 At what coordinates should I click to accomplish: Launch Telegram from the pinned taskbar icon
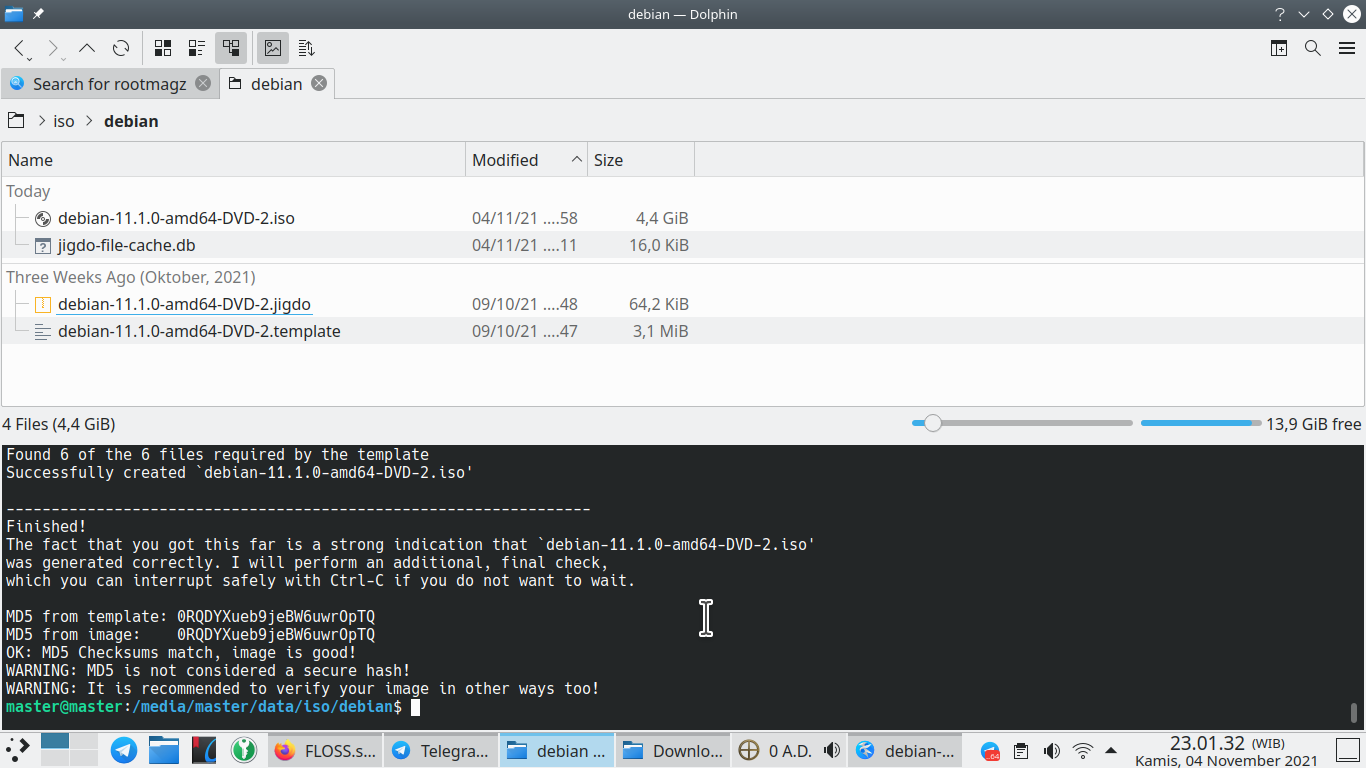point(124,750)
